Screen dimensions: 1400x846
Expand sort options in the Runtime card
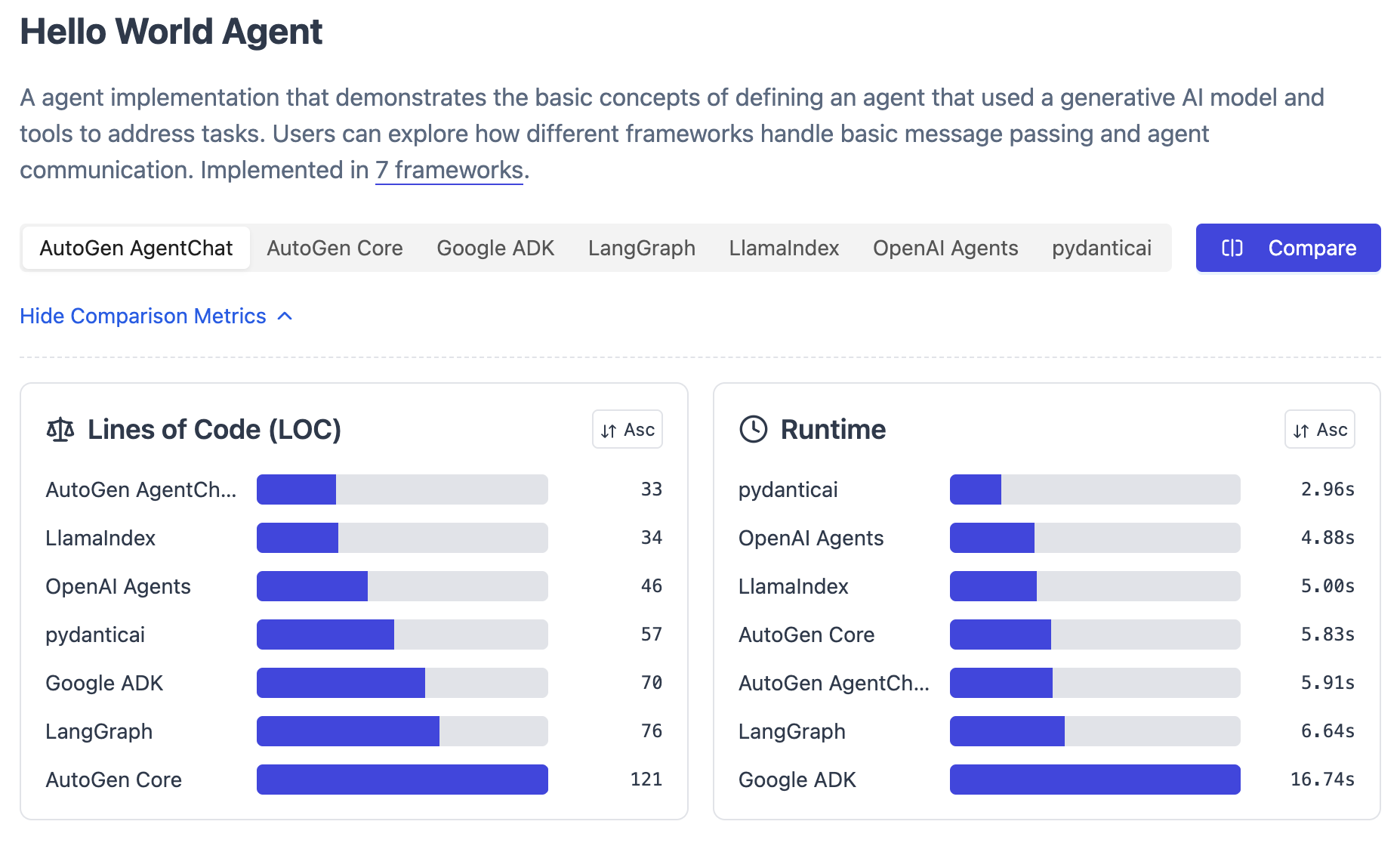pyautogui.click(x=1319, y=429)
